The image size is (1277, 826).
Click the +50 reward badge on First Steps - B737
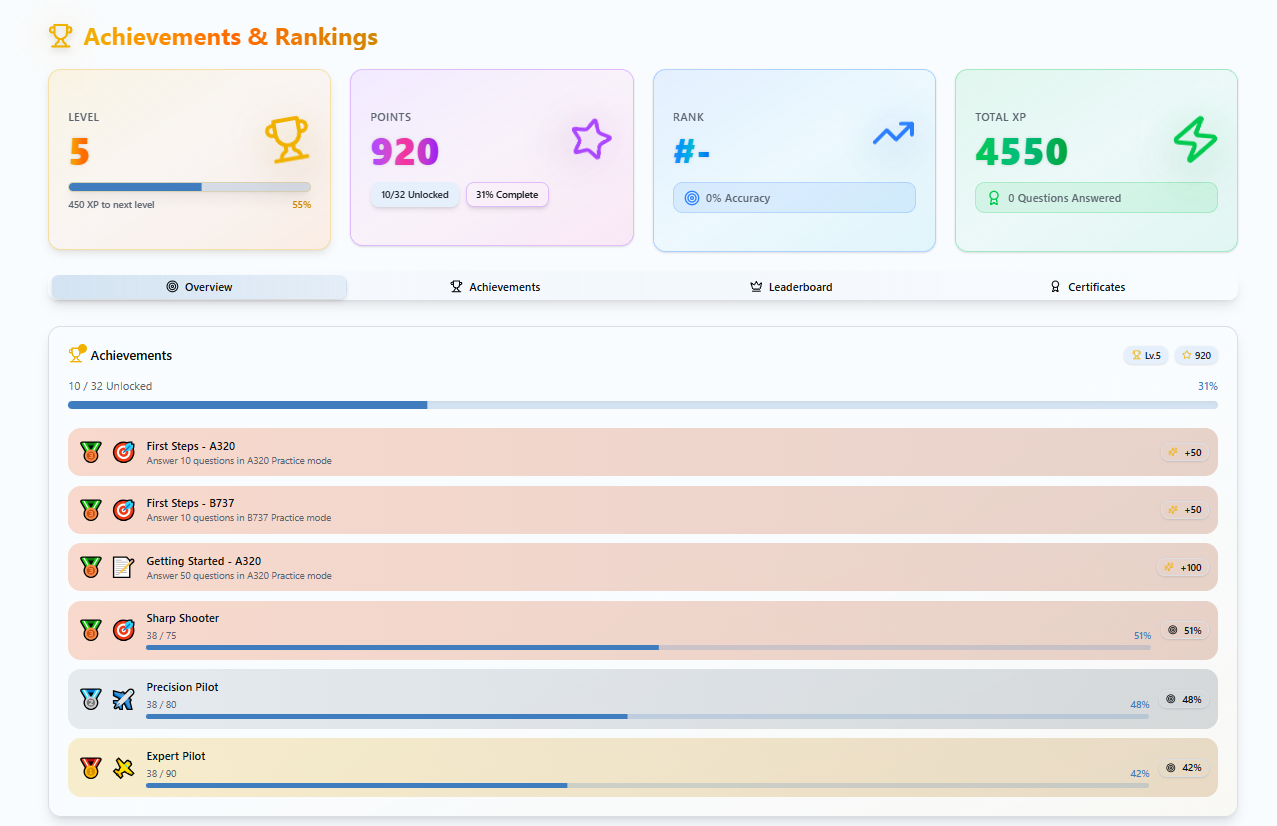pyautogui.click(x=1185, y=510)
